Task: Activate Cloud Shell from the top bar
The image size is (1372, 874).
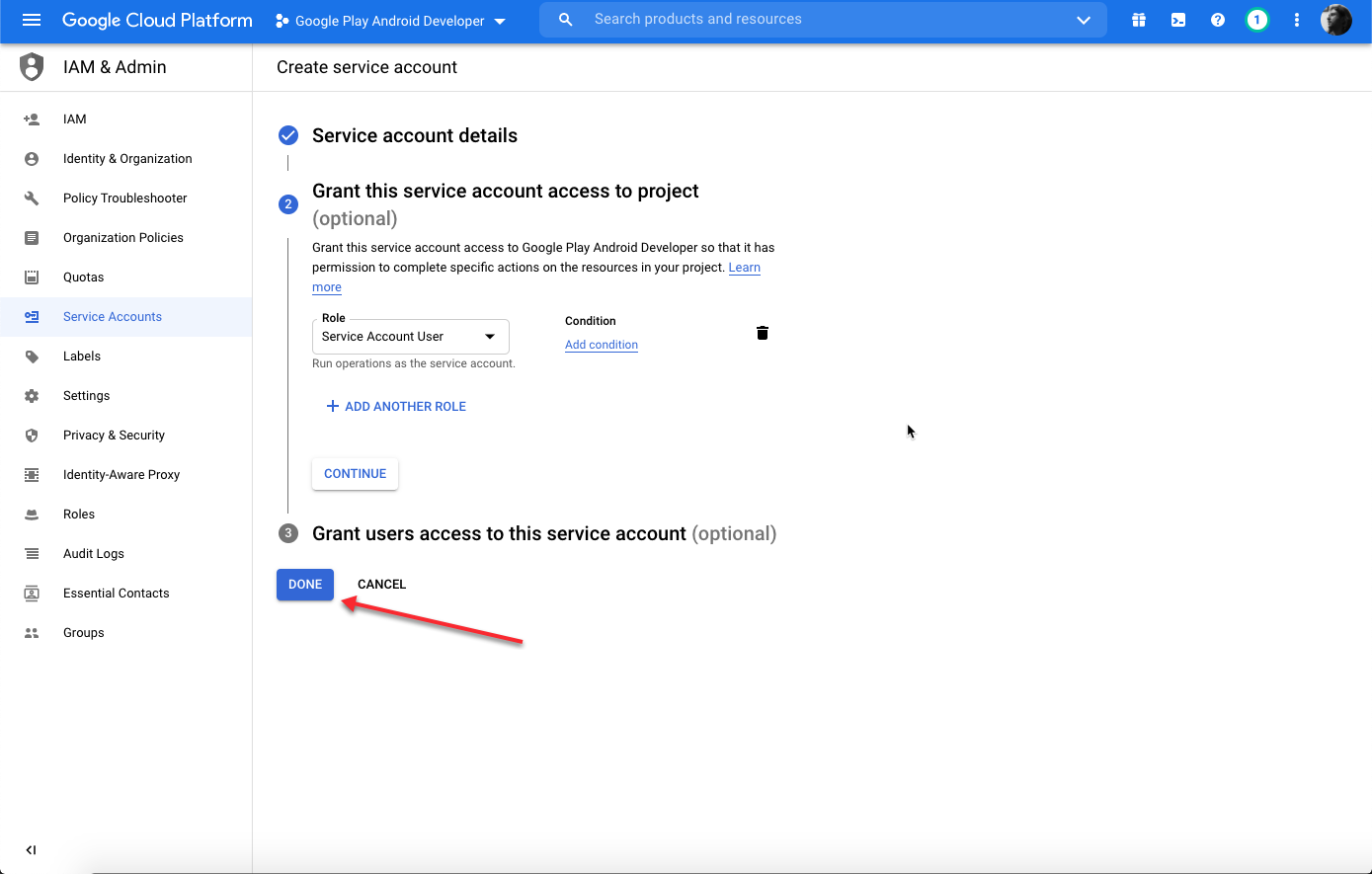Action: pos(1177,20)
